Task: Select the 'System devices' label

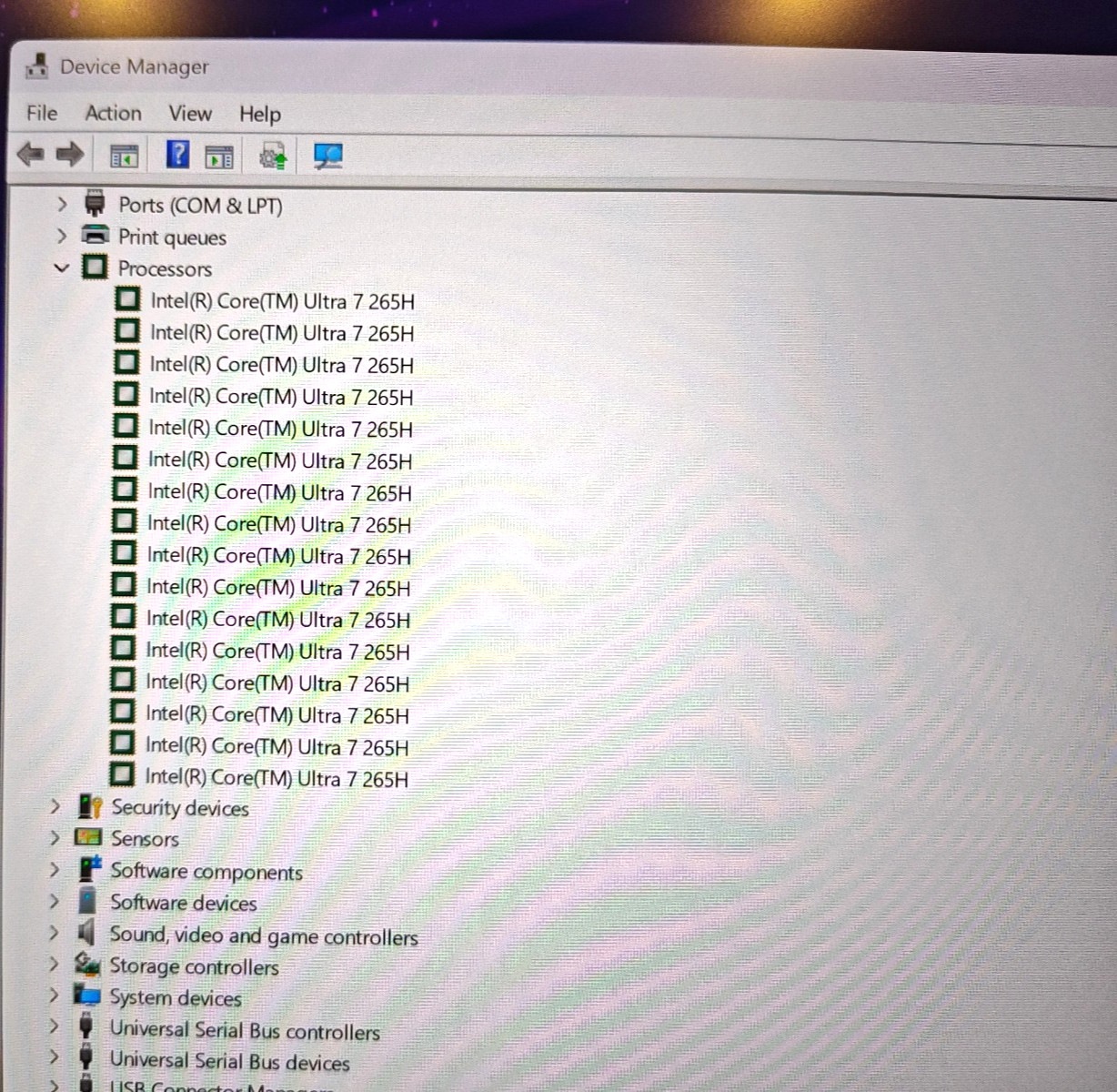Action: point(176,998)
